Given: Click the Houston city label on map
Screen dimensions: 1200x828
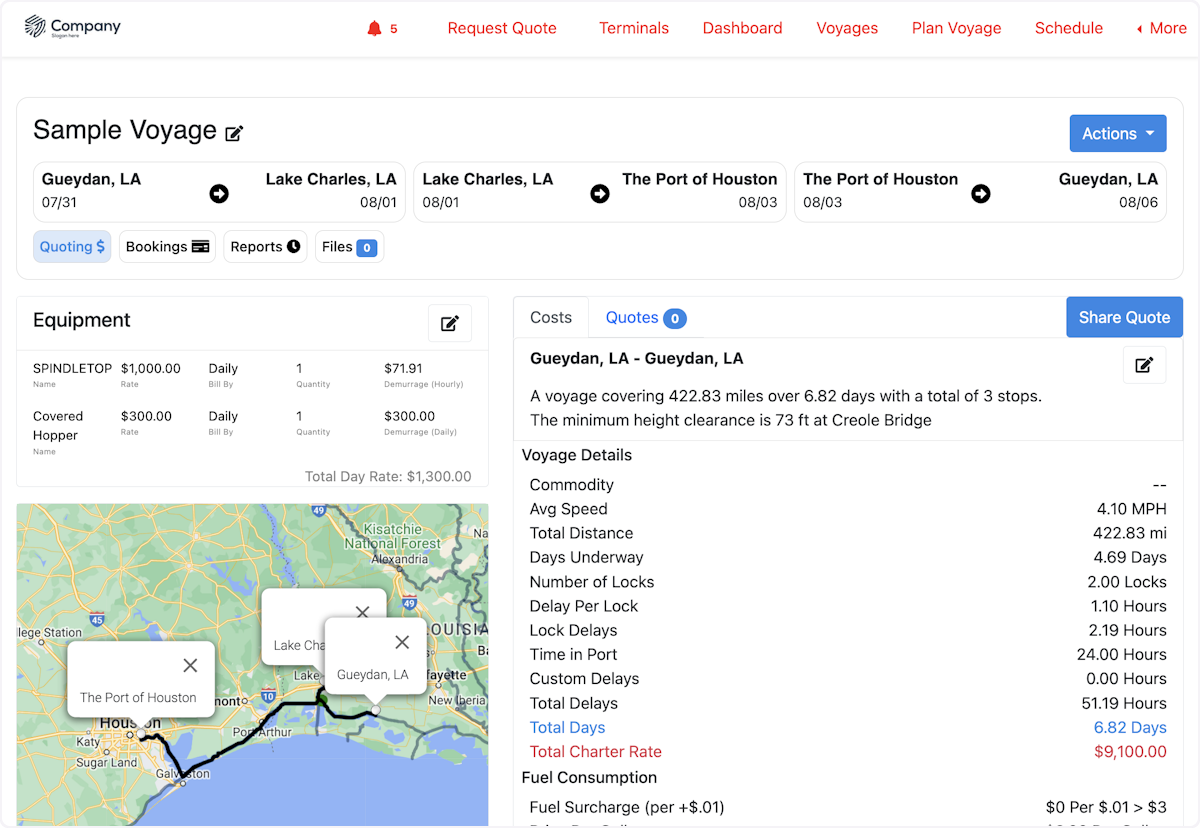Looking at the screenshot, I should click(x=130, y=722).
